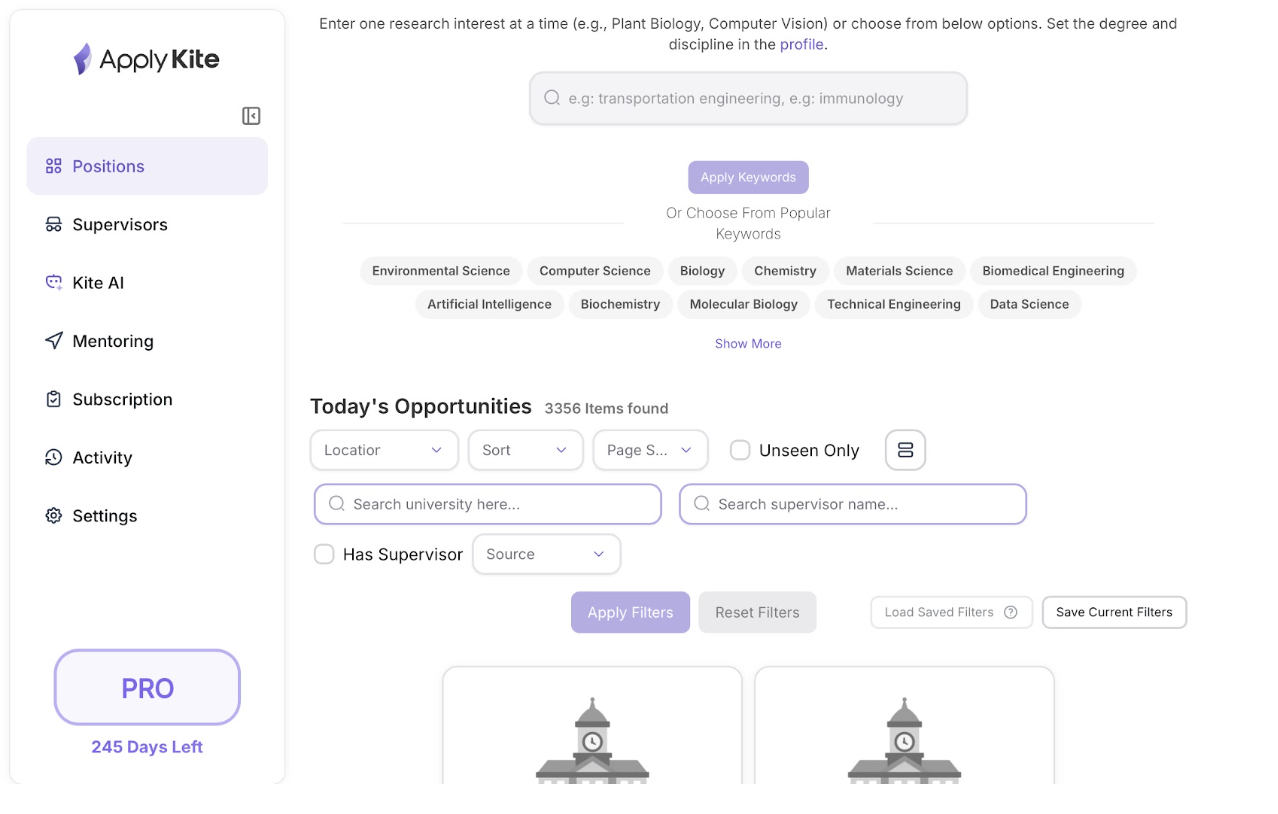
Task: Select the Computer Science keyword chip
Action: 594,271
